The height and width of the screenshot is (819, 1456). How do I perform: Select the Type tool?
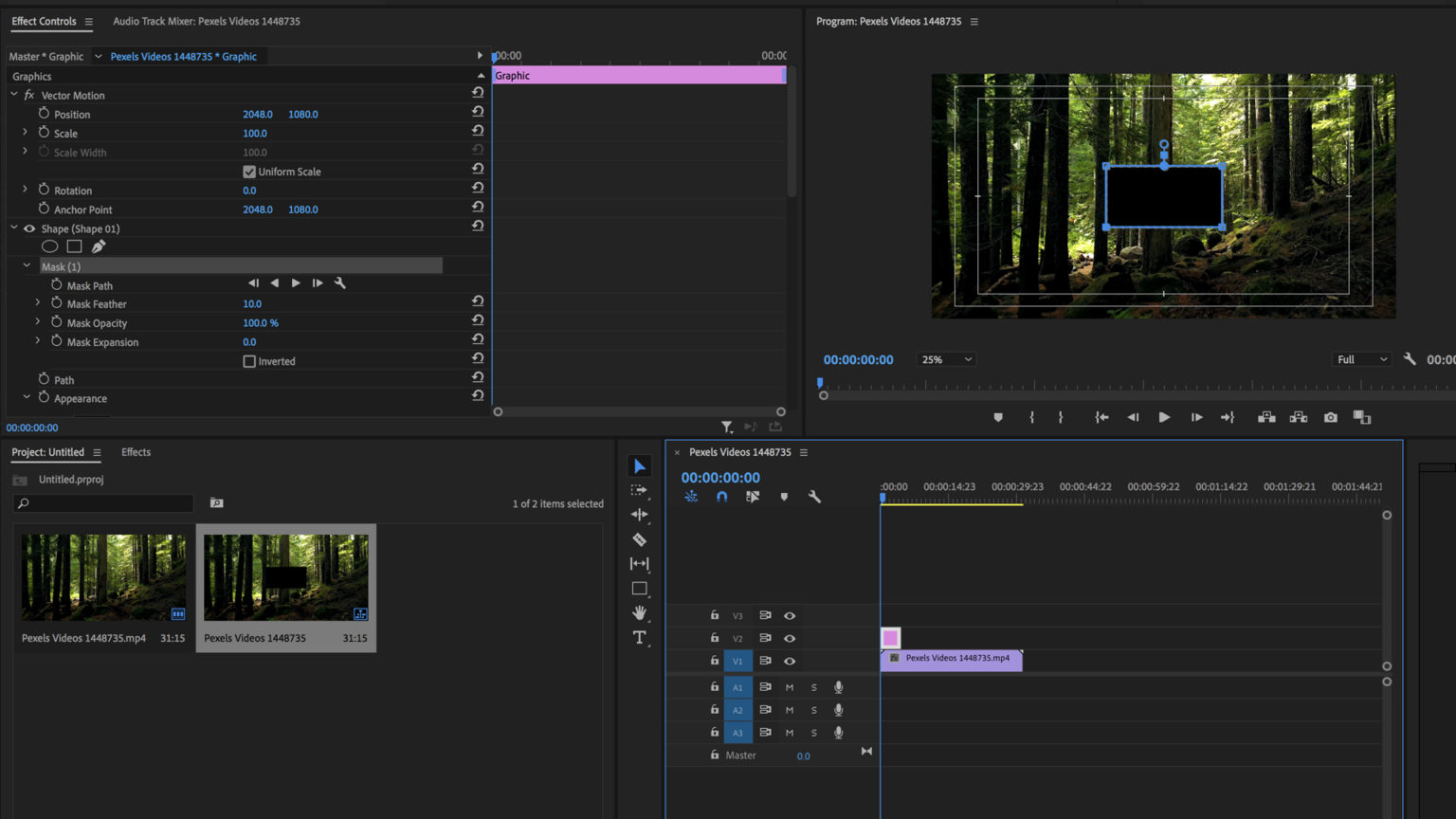(640, 638)
